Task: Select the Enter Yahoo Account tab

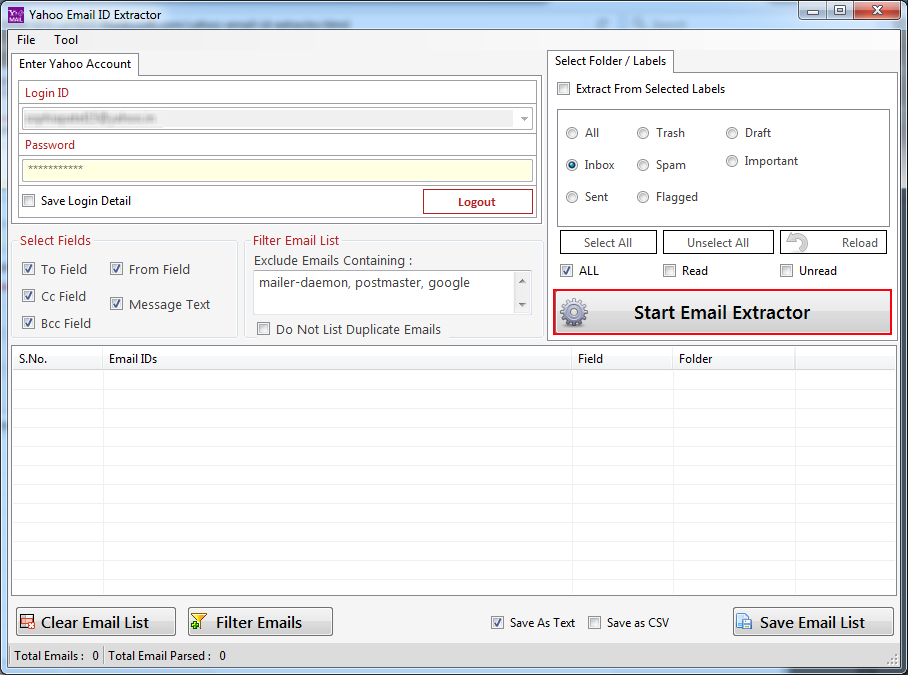Action: (x=75, y=64)
